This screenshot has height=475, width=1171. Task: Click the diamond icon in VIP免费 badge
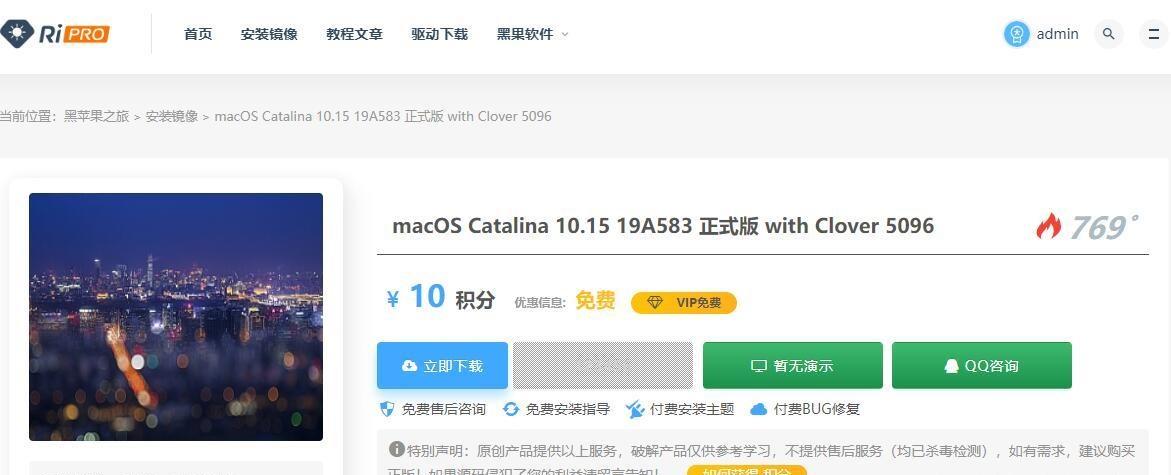[x=655, y=302]
